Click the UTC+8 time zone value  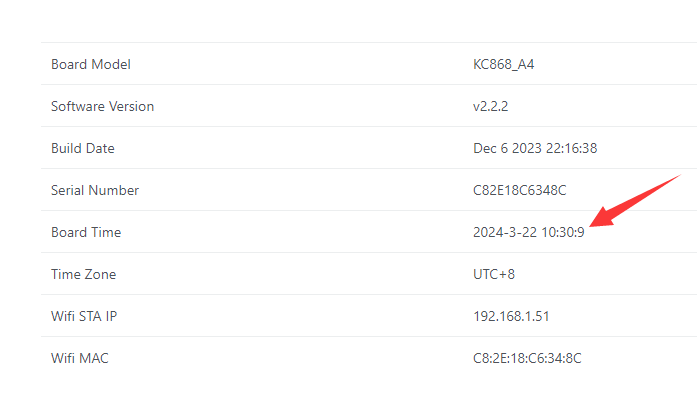point(494,274)
